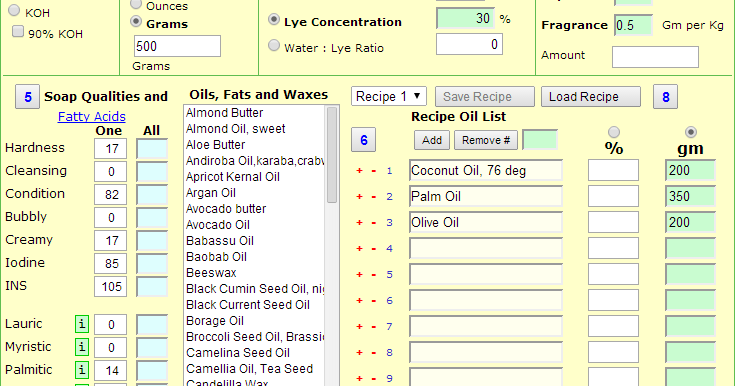
Task: Select the Ounces weight option
Action: [x=136, y=4]
